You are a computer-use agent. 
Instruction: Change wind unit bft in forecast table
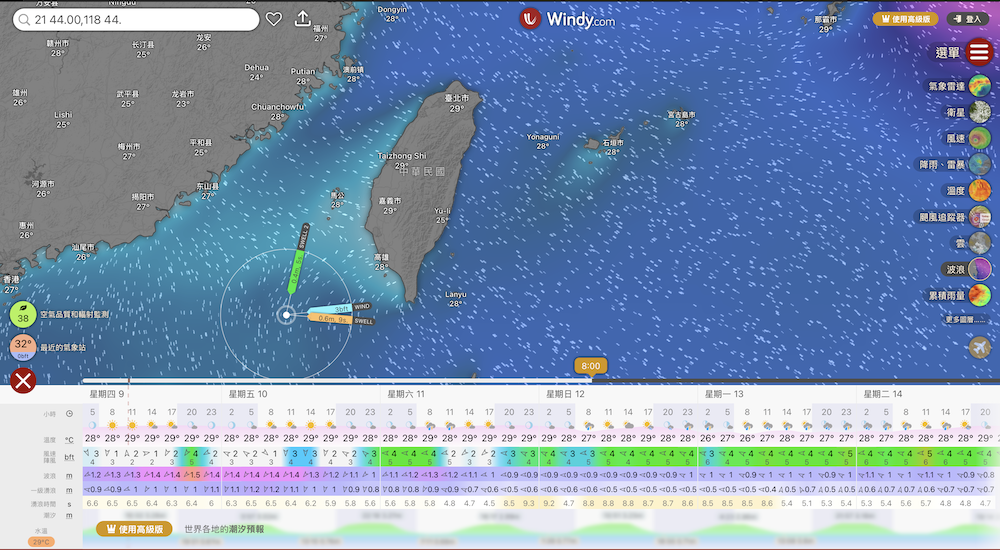(x=69, y=457)
